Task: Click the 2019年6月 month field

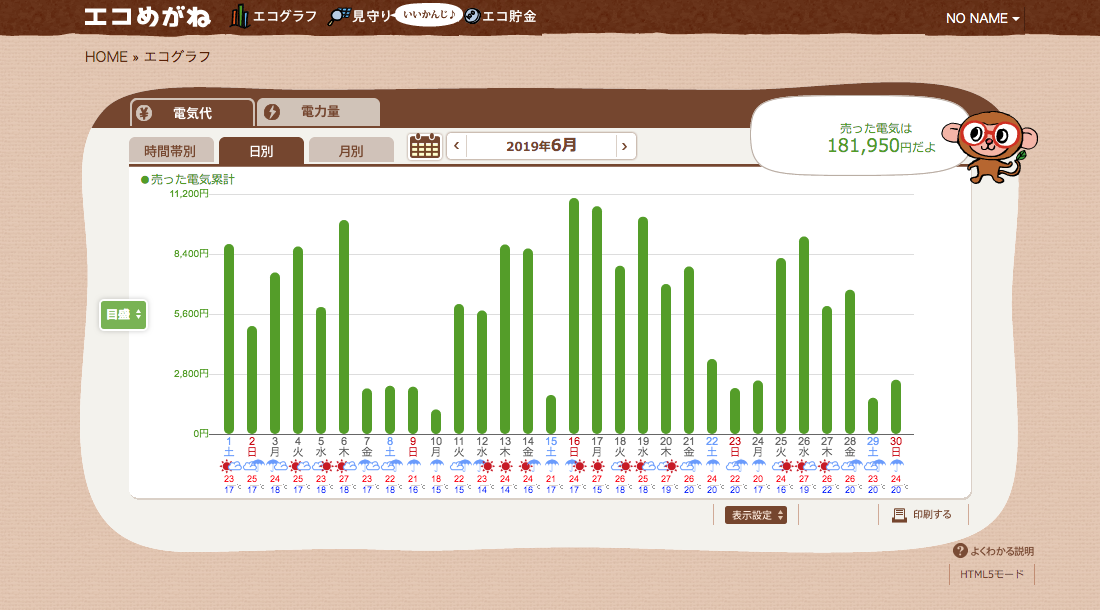Action: [541, 146]
